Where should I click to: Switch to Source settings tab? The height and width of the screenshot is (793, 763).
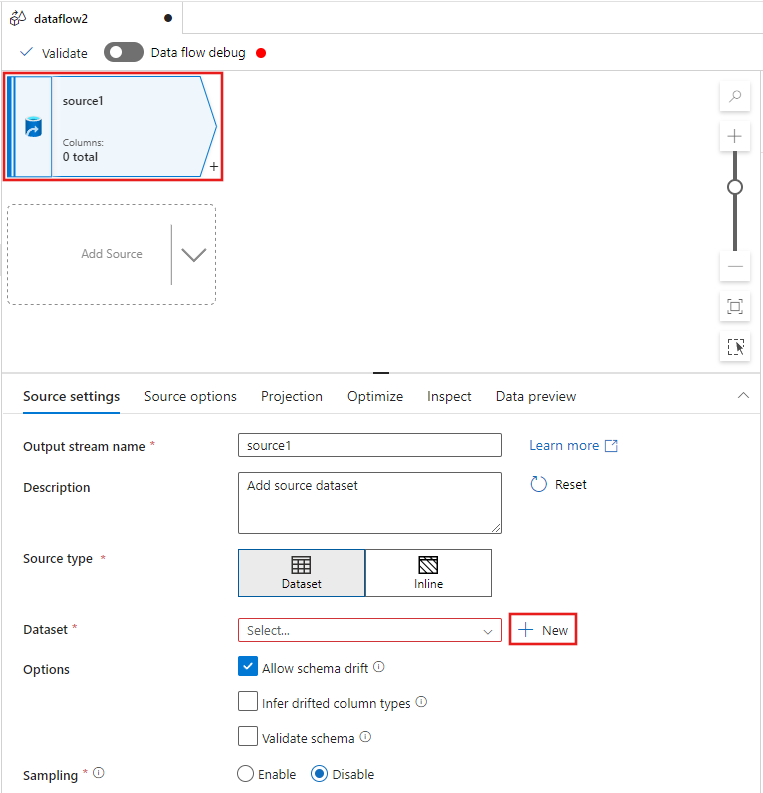[x=71, y=396]
